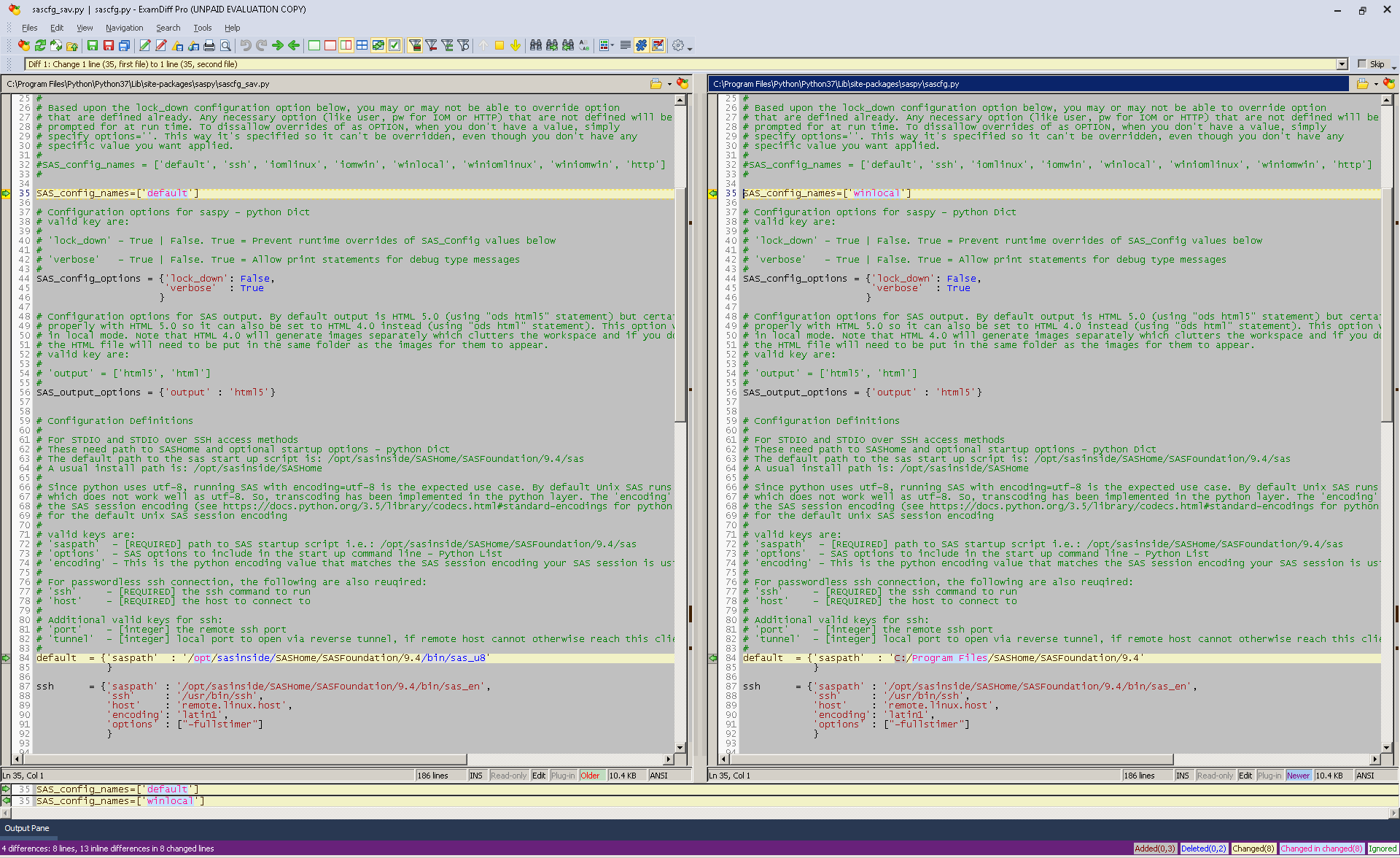Expand the diff list dropdown arrow
This screenshot has width=1400, height=858.
pos(1342,64)
